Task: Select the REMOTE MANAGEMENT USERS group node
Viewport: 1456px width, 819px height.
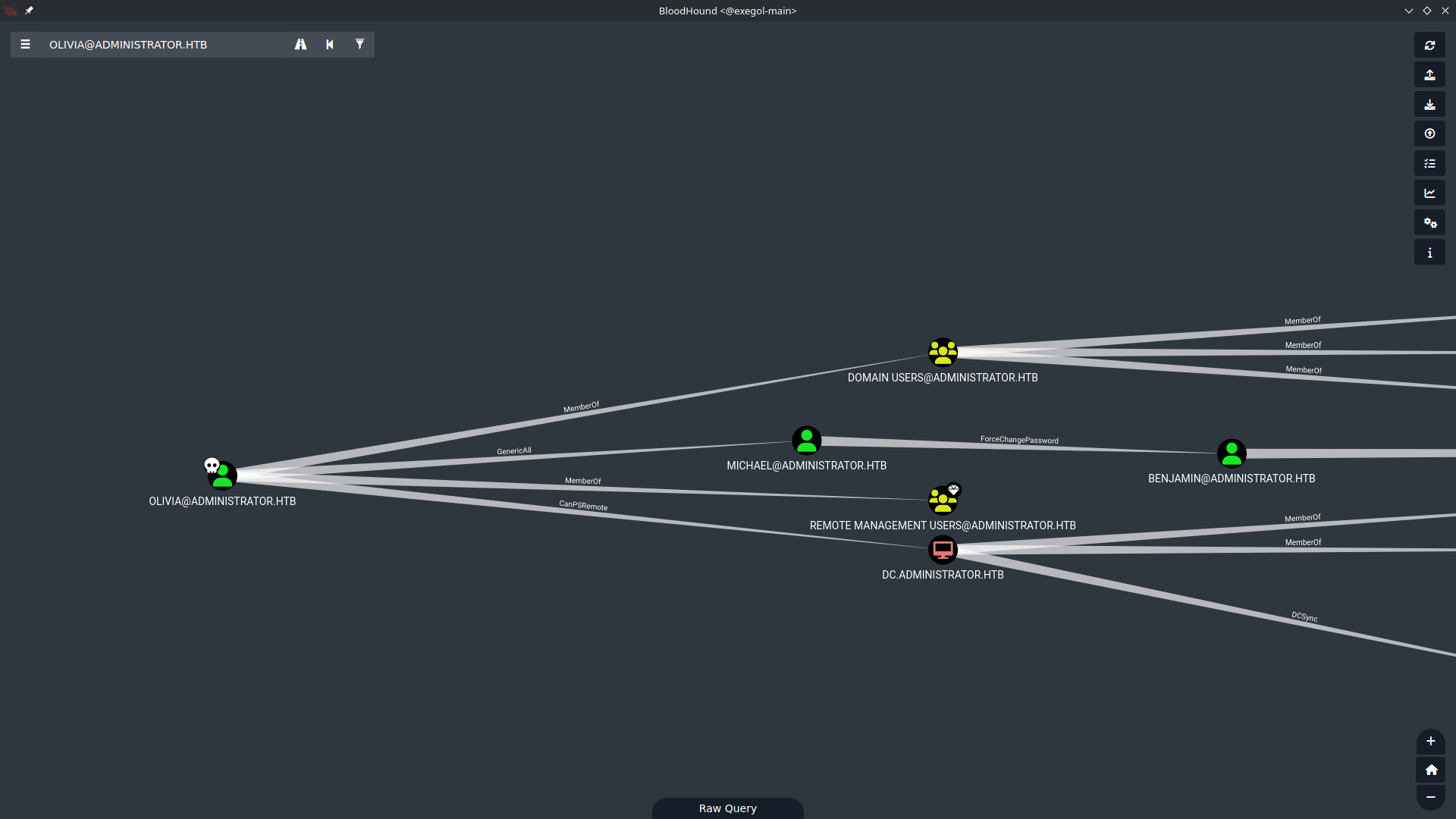Action: (943, 500)
